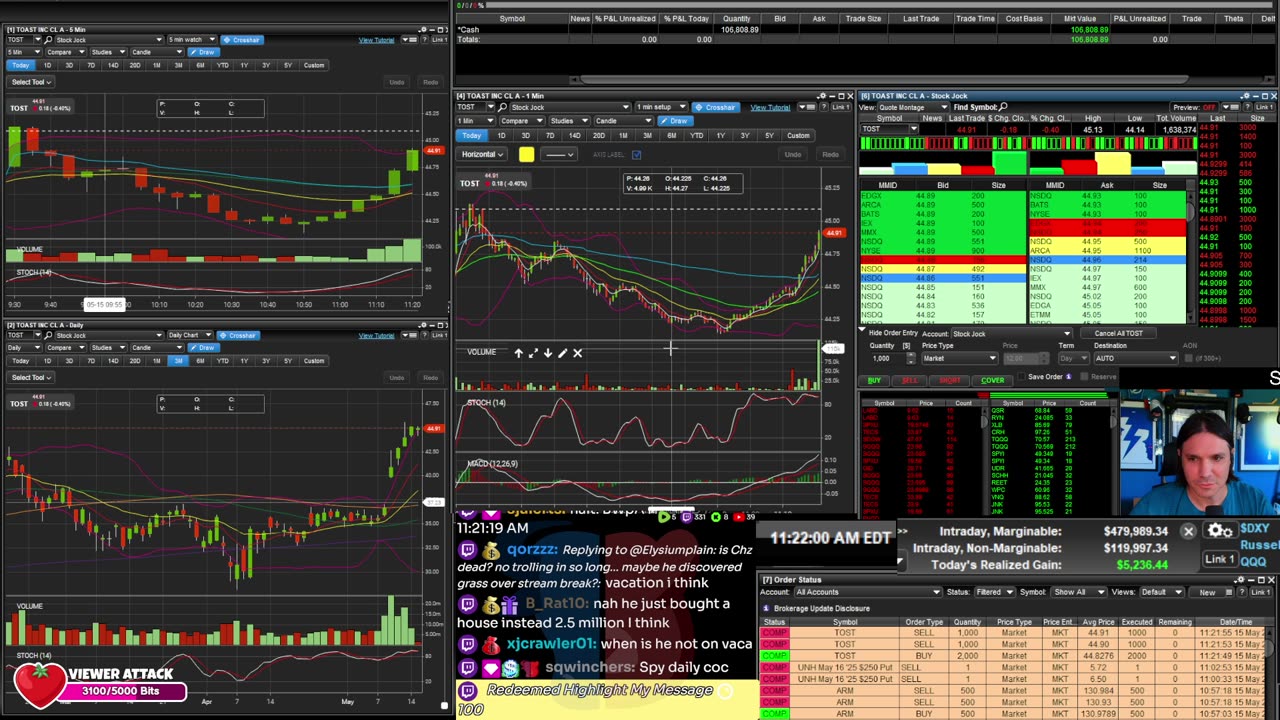
Task: Click the symbol search magnifier in 5 Min chart
Action: [x=48, y=40]
